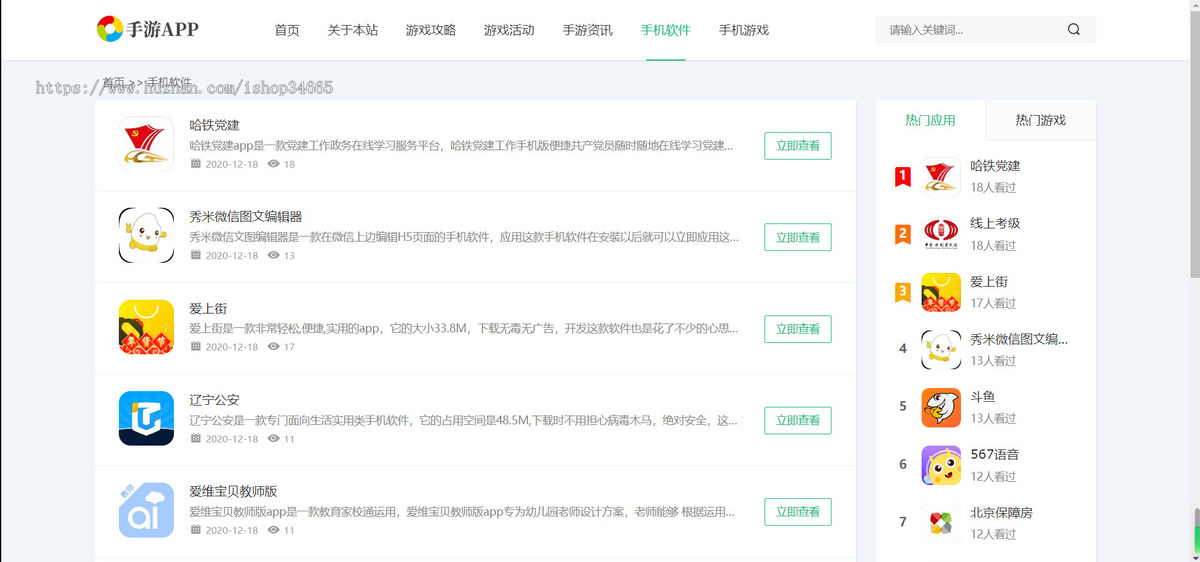This screenshot has height=562, width=1200.
Task: Click the calendar icon in 爱维宝贝教师版 row
Action: tap(195, 529)
